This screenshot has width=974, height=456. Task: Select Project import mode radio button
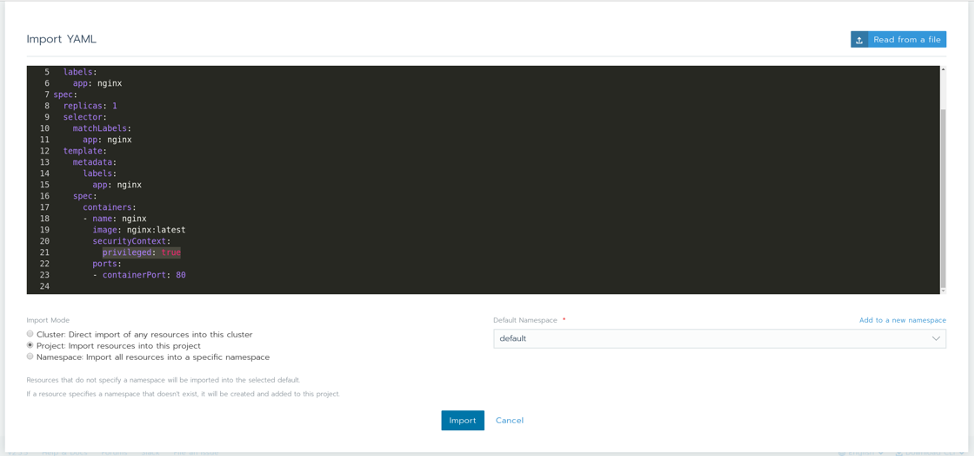tap(30, 345)
